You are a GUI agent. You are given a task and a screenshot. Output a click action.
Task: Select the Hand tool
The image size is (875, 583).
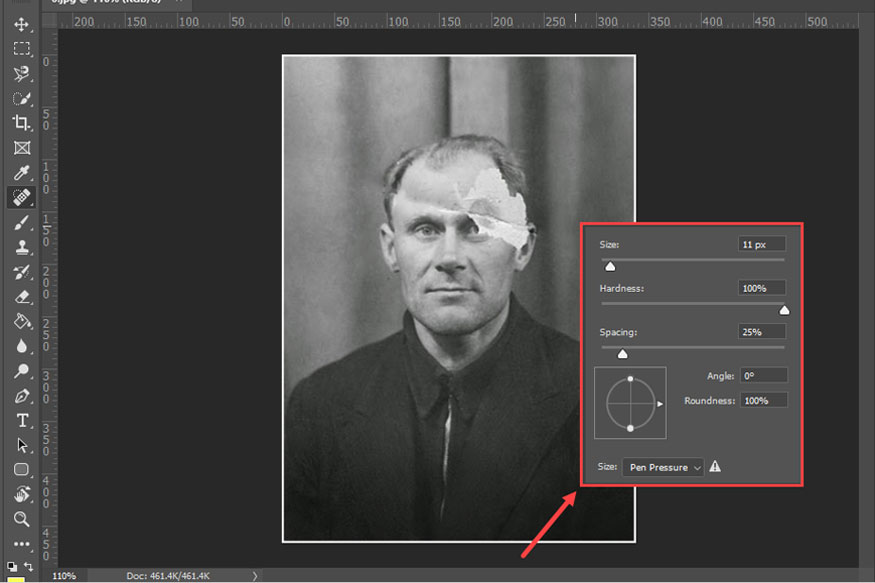coord(22,494)
